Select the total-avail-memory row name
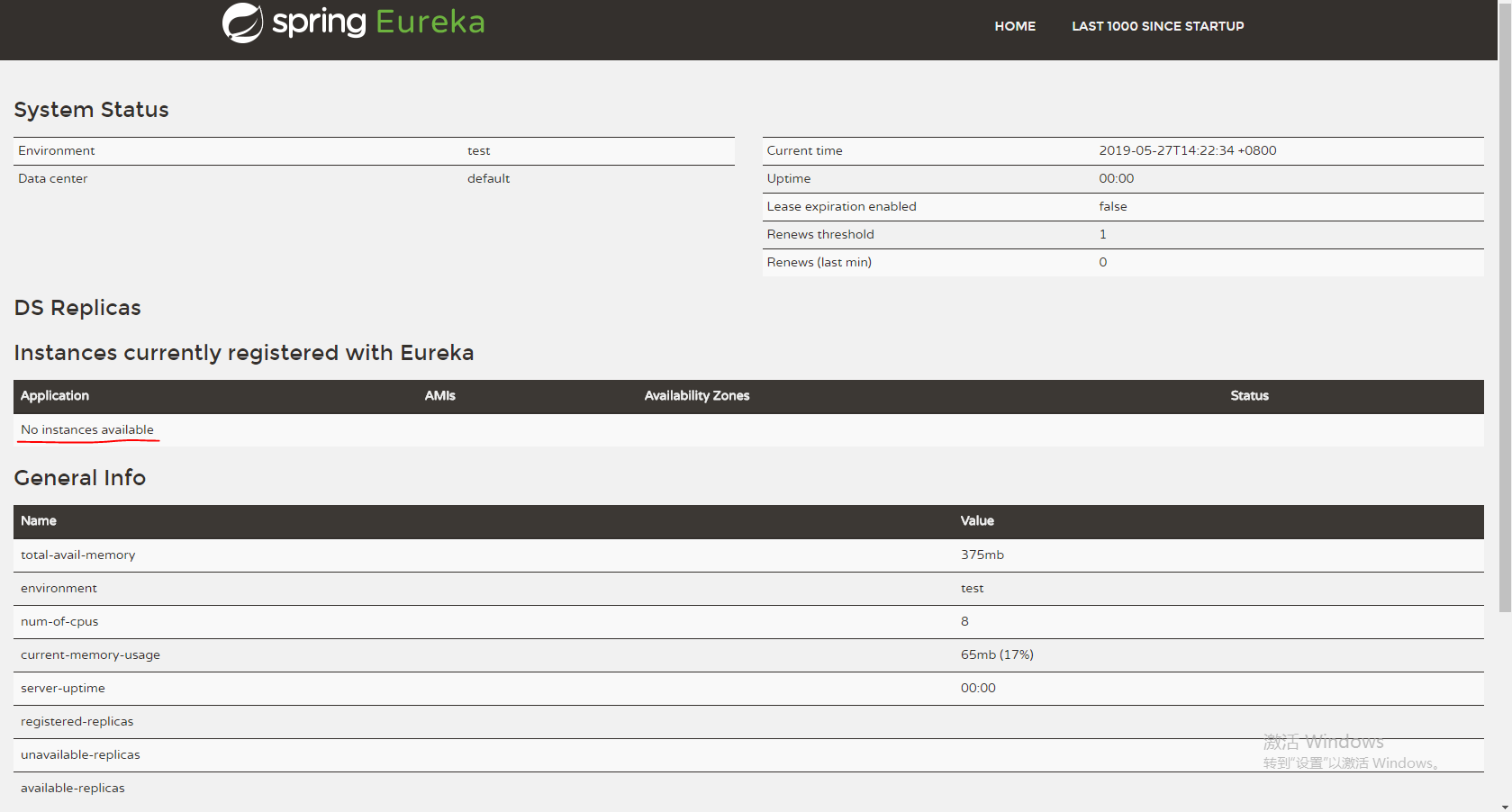The height and width of the screenshot is (812, 1512). coord(78,555)
